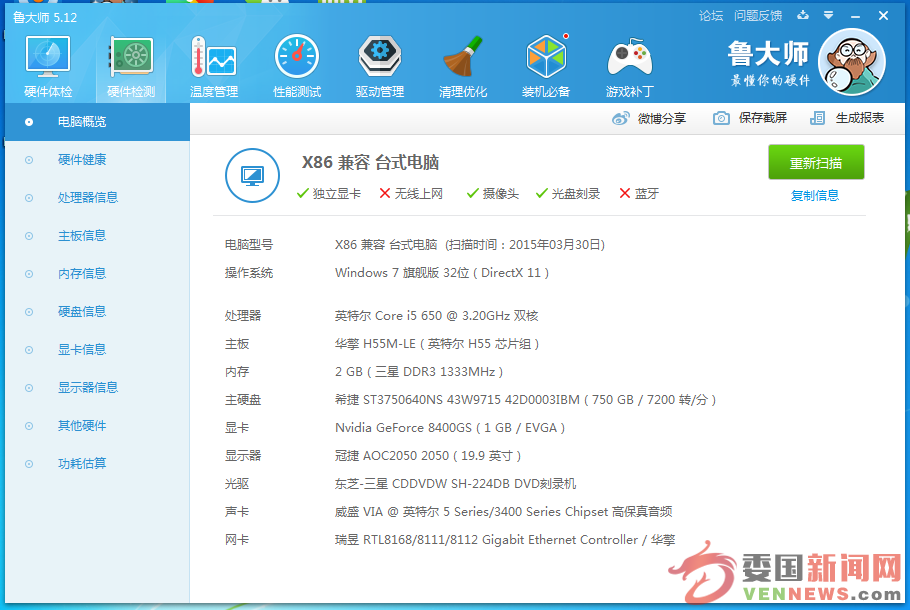Click optical drive value 东芝-三星 CDDVDW
This screenshot has height=610, width=910.
pos(456,484)
